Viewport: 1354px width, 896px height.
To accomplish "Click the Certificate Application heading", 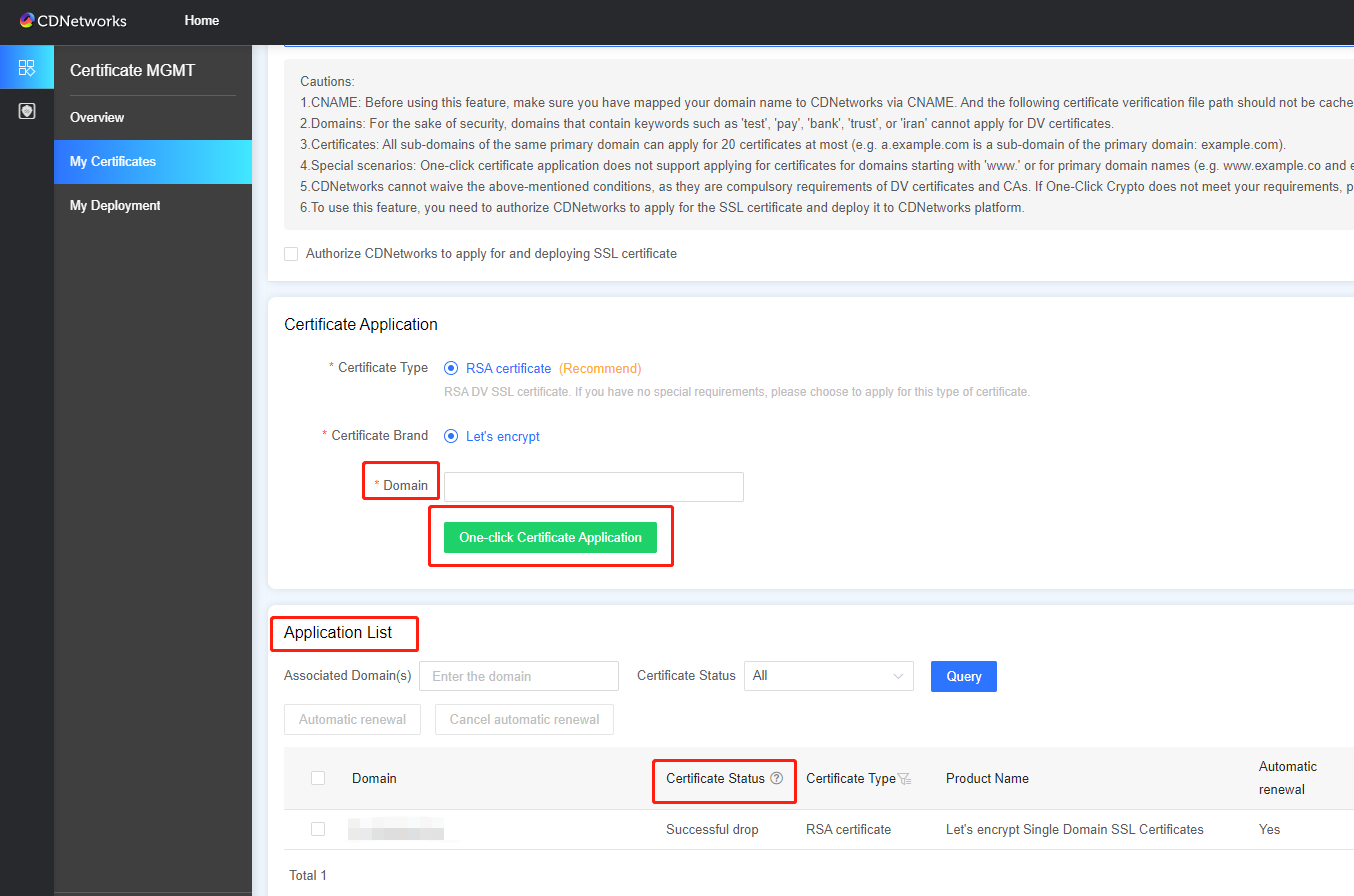I will pyautogui.click(x=361, y=324).
